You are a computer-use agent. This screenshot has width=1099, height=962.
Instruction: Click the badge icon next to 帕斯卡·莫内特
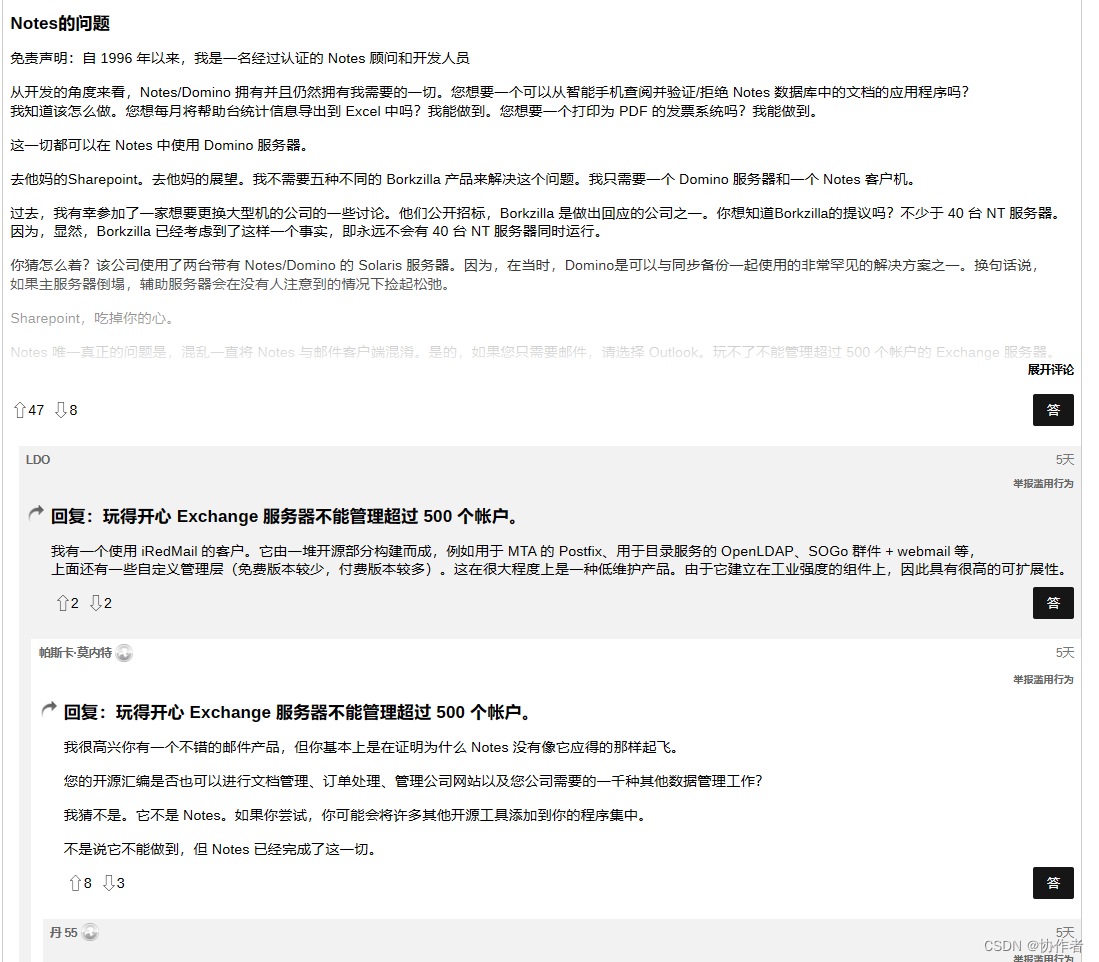click(x=124, y=653)
